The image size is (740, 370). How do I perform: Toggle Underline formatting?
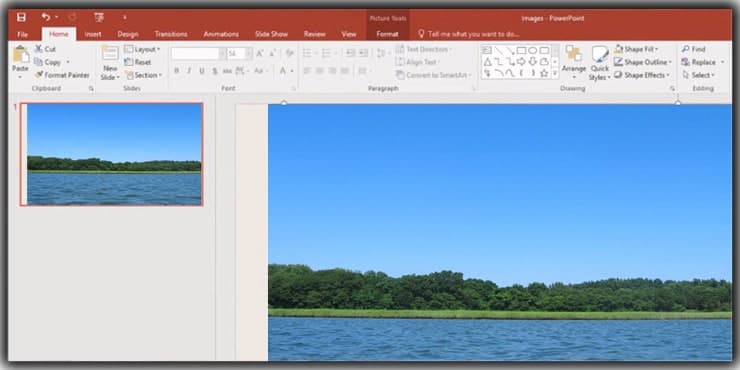[202, 71]
